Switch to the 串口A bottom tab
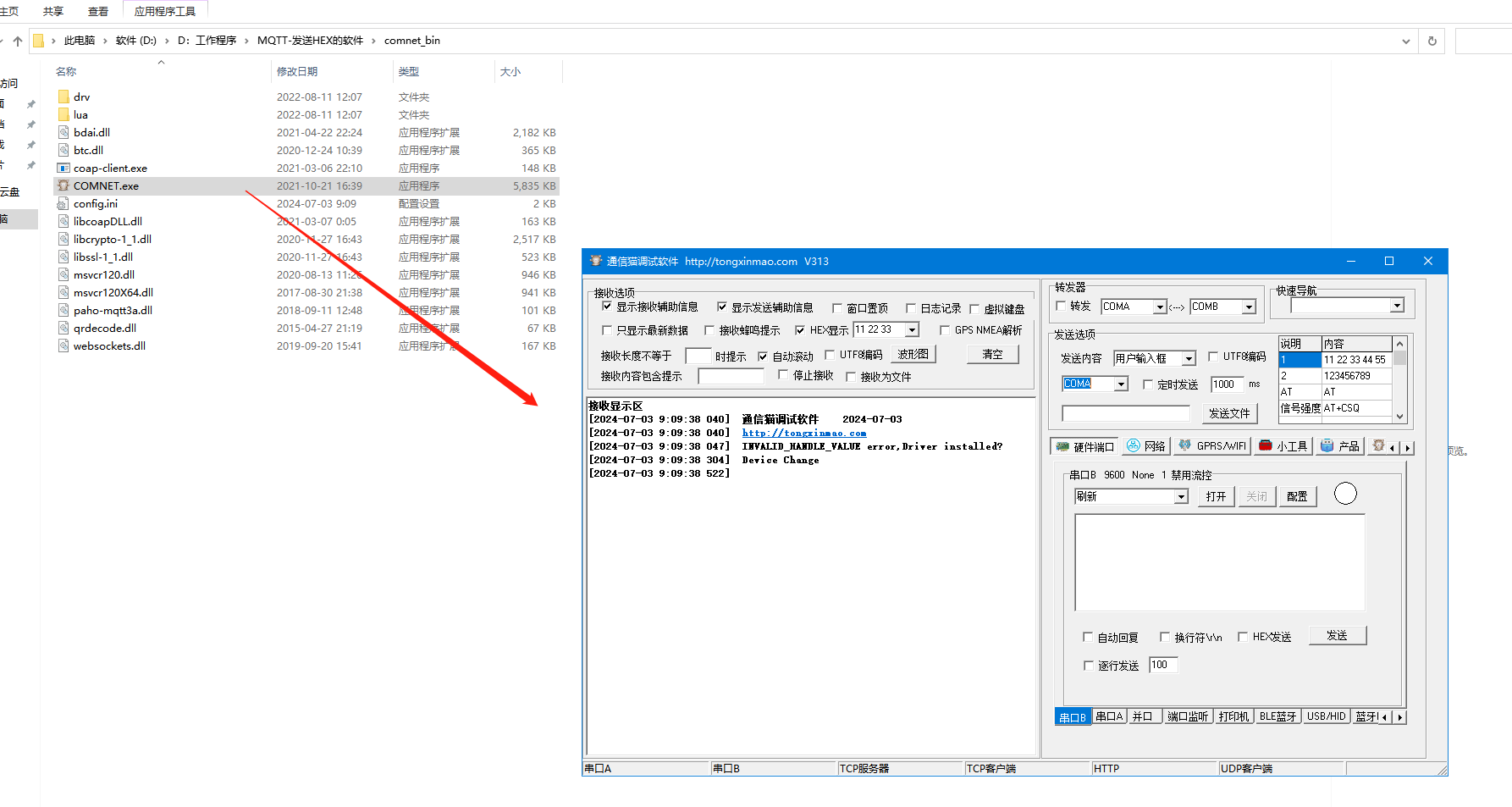Screen dimensions: 1512x807 click(1109, 716)
